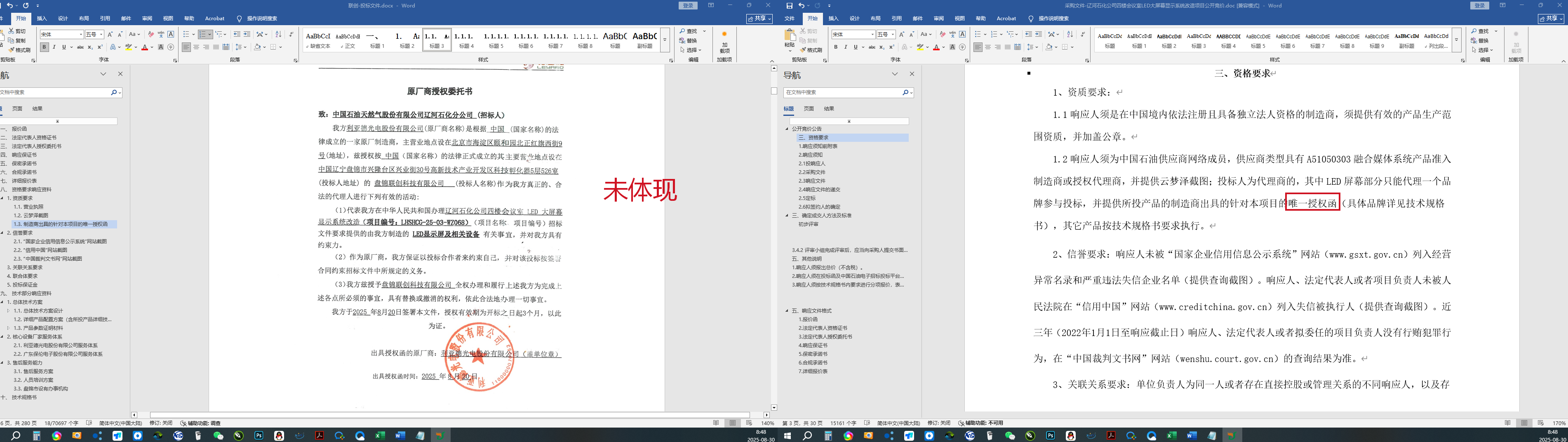Viewport: 1568px width, 442px height.
Task: Close navigation pane in left Word window
Action: [120, 74]
